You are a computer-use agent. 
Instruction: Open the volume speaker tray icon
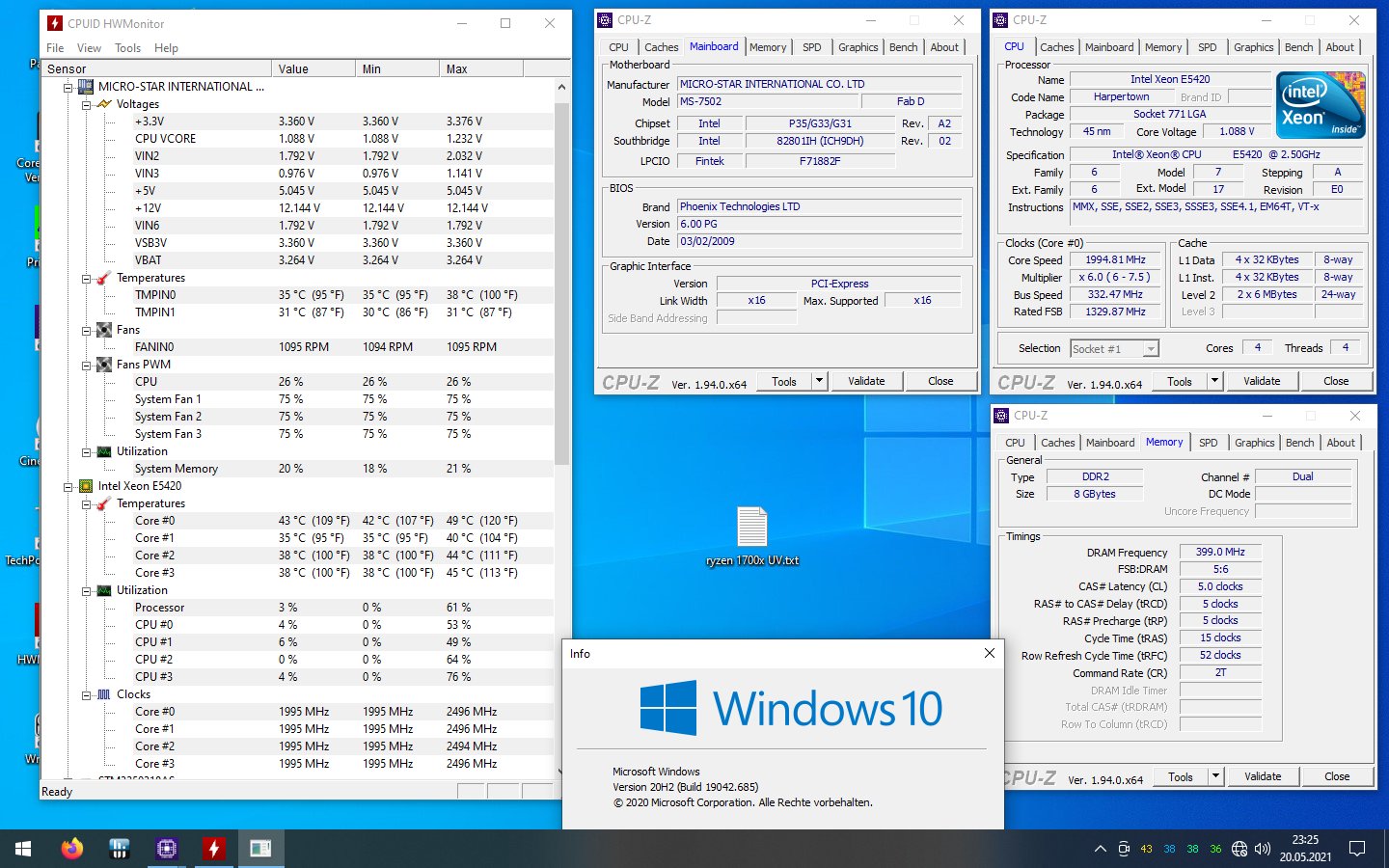[1263, 849]
